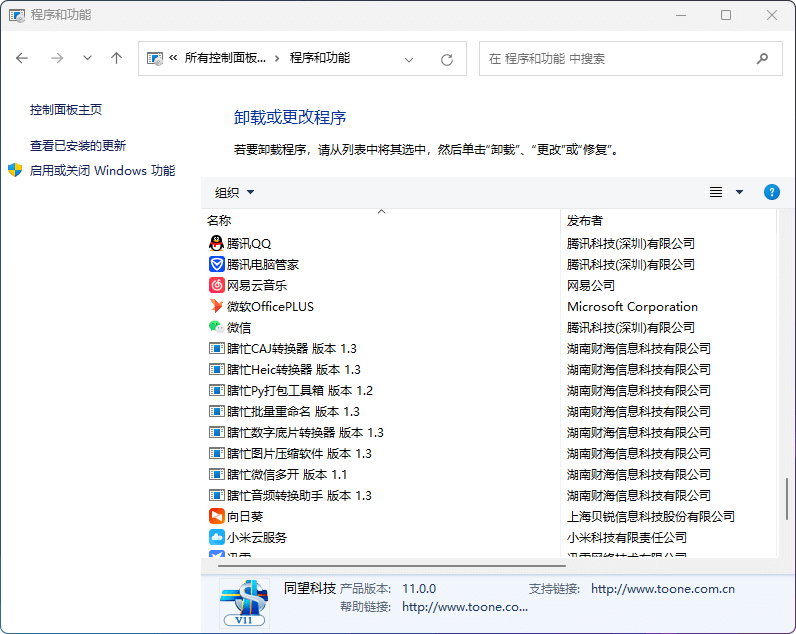The image size is (796, 634).
Task: Select 小米云服务 in the program list
Action: pos(257,538)
